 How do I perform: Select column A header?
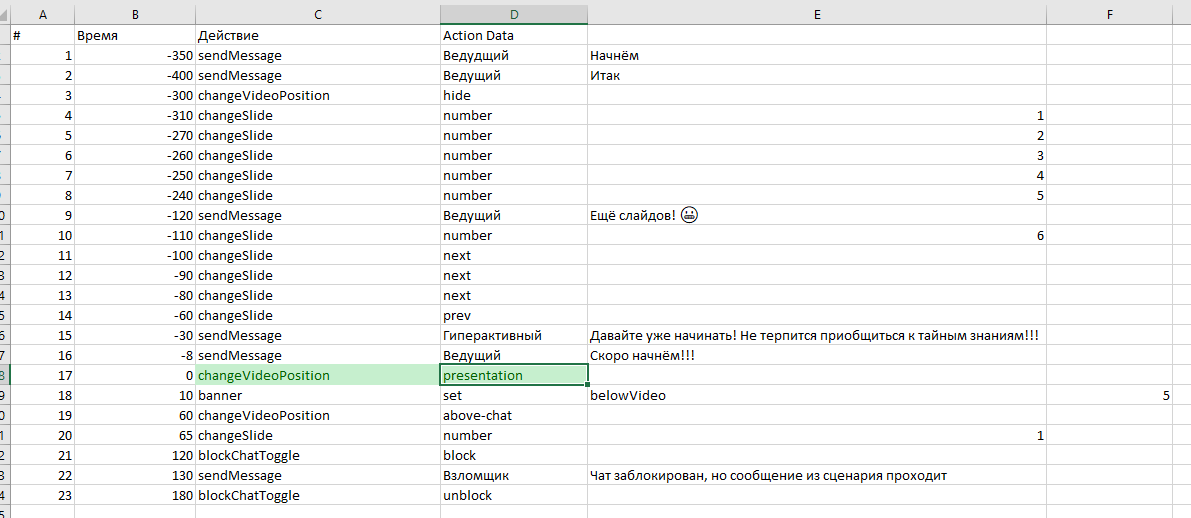(43, 13)
